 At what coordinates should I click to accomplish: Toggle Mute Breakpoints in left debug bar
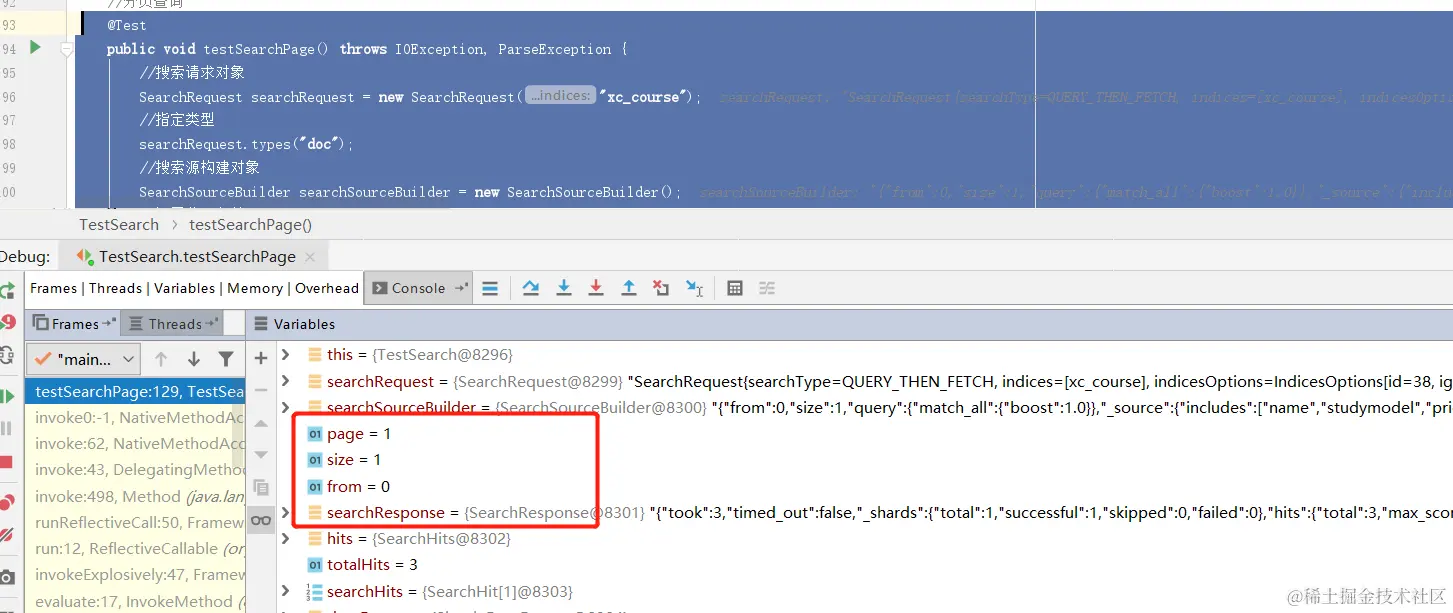pos(7,535)
